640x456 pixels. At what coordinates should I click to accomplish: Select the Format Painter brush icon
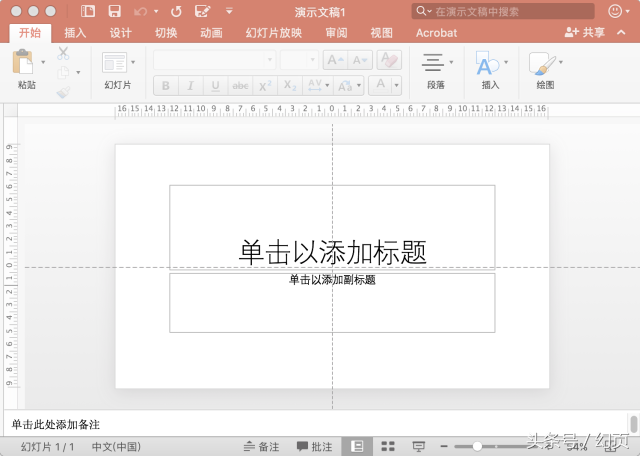click(x=63, y=92)
